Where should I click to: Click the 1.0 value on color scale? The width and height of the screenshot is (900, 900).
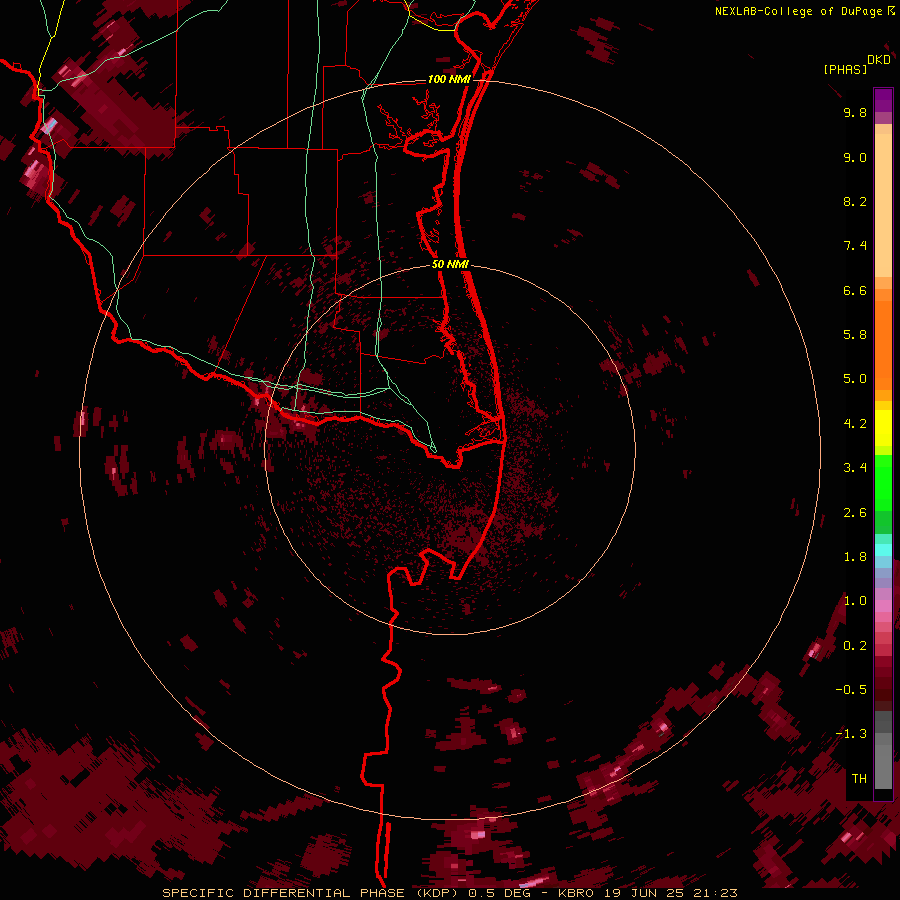point(855,601)
